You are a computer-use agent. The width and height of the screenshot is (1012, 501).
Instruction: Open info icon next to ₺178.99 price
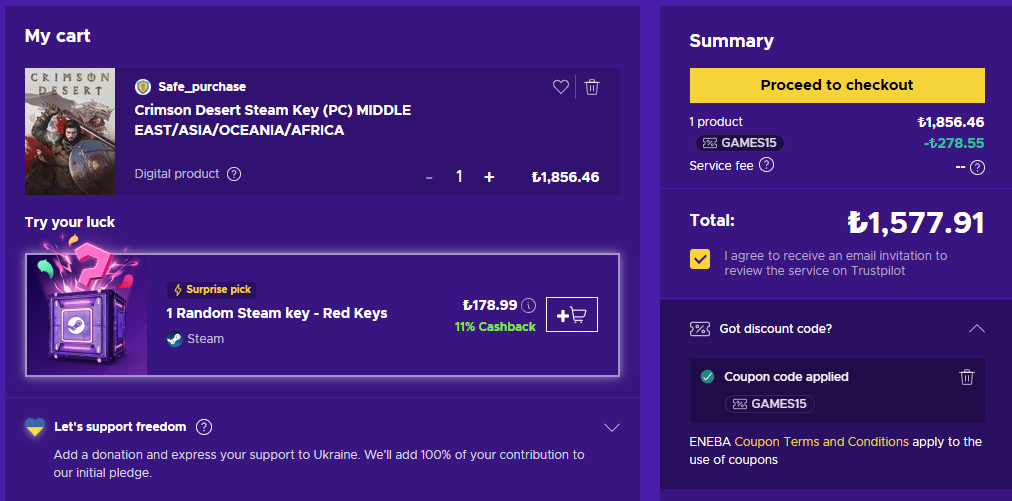(x=529, y=305)
